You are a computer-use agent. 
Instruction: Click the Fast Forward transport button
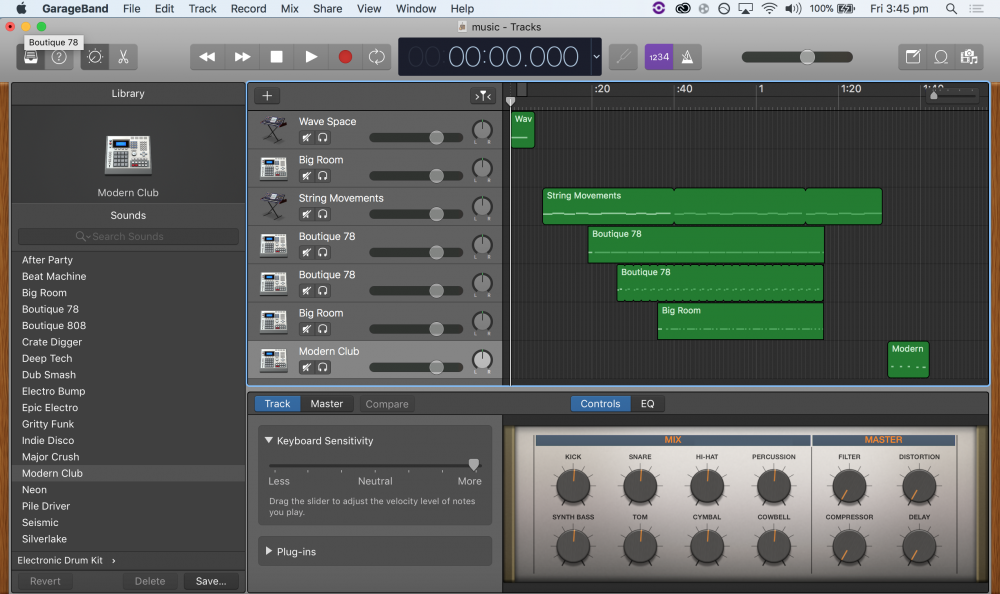point(242,57)
